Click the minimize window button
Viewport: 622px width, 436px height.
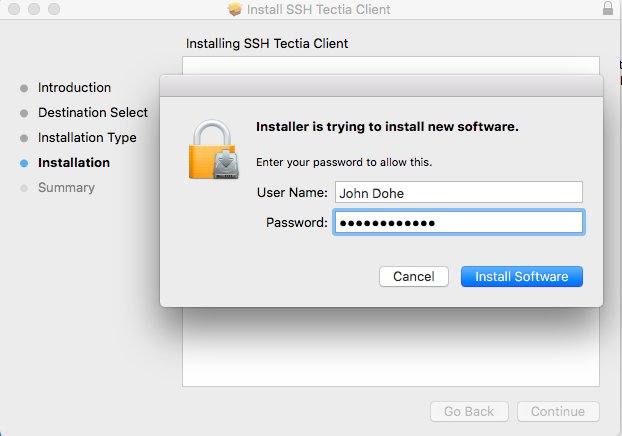pos(34,9)
